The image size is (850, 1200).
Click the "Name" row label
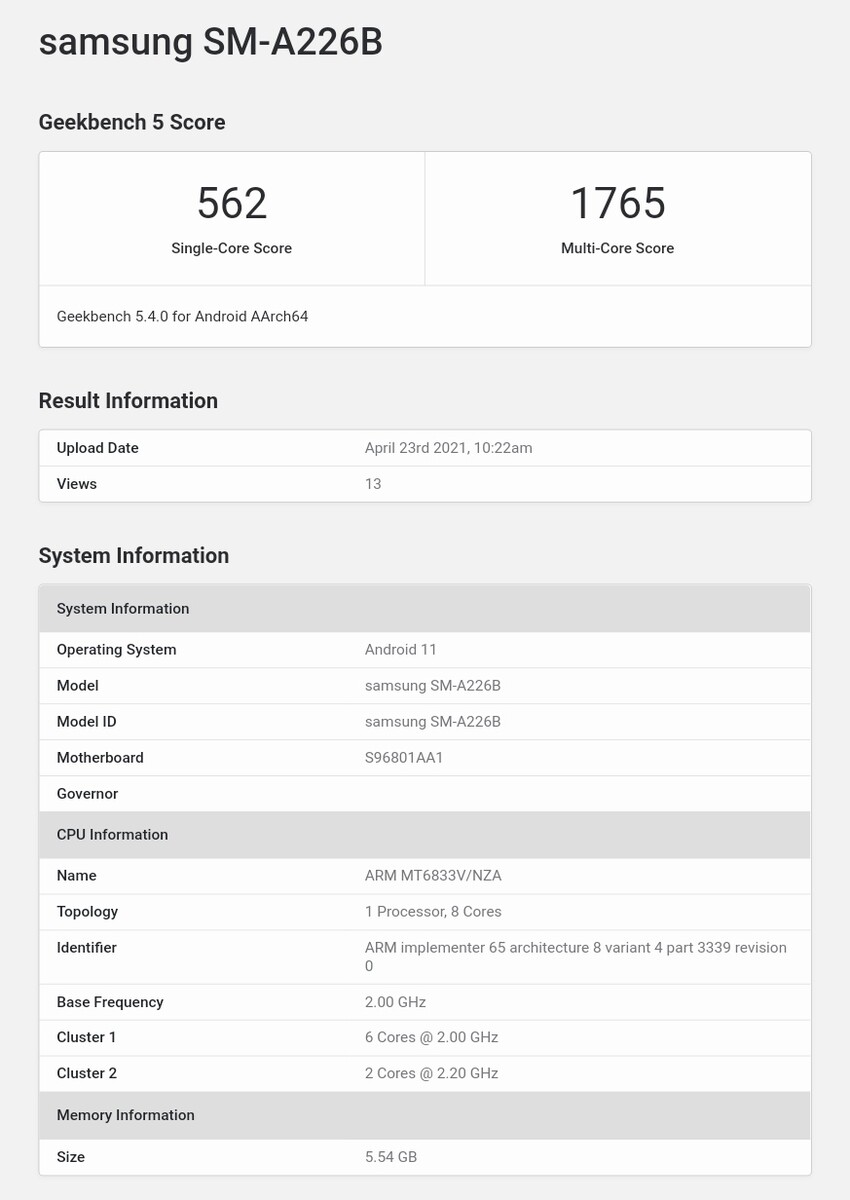click(77, 876)
